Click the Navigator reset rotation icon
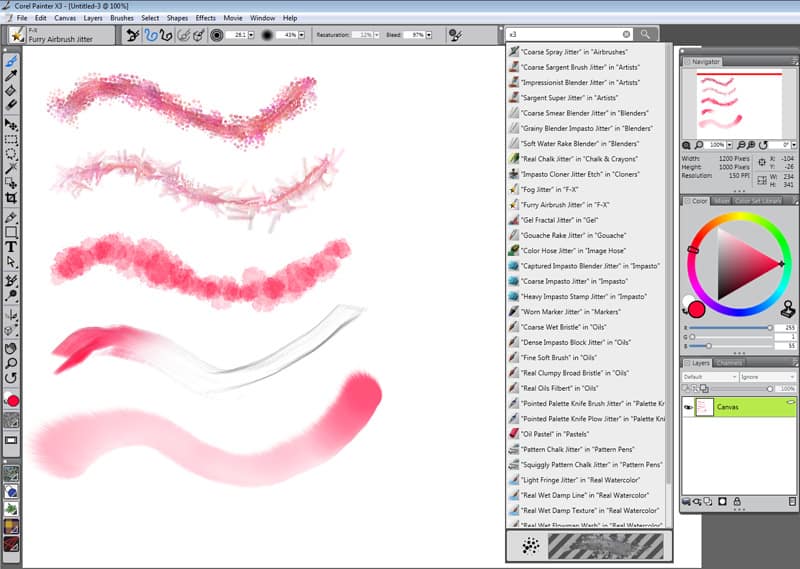 [x=763, y=145]
